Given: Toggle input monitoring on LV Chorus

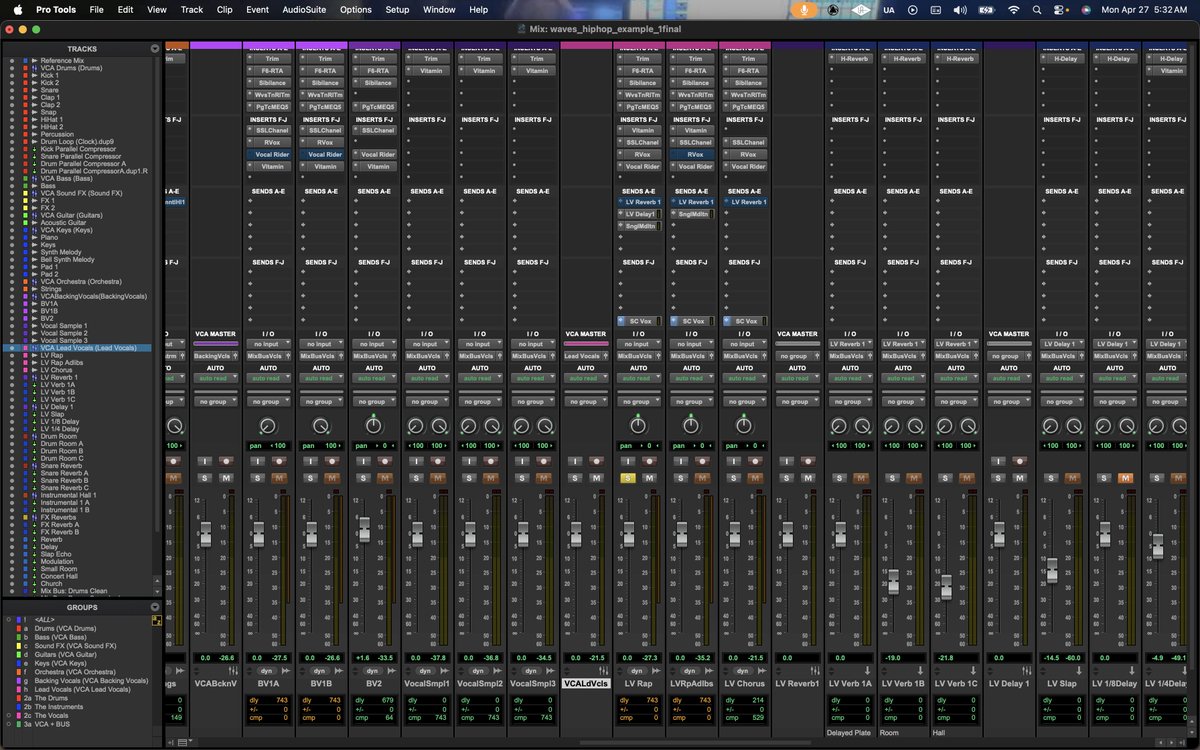Looking at the screenshot, I should click(x=733, y=461).
